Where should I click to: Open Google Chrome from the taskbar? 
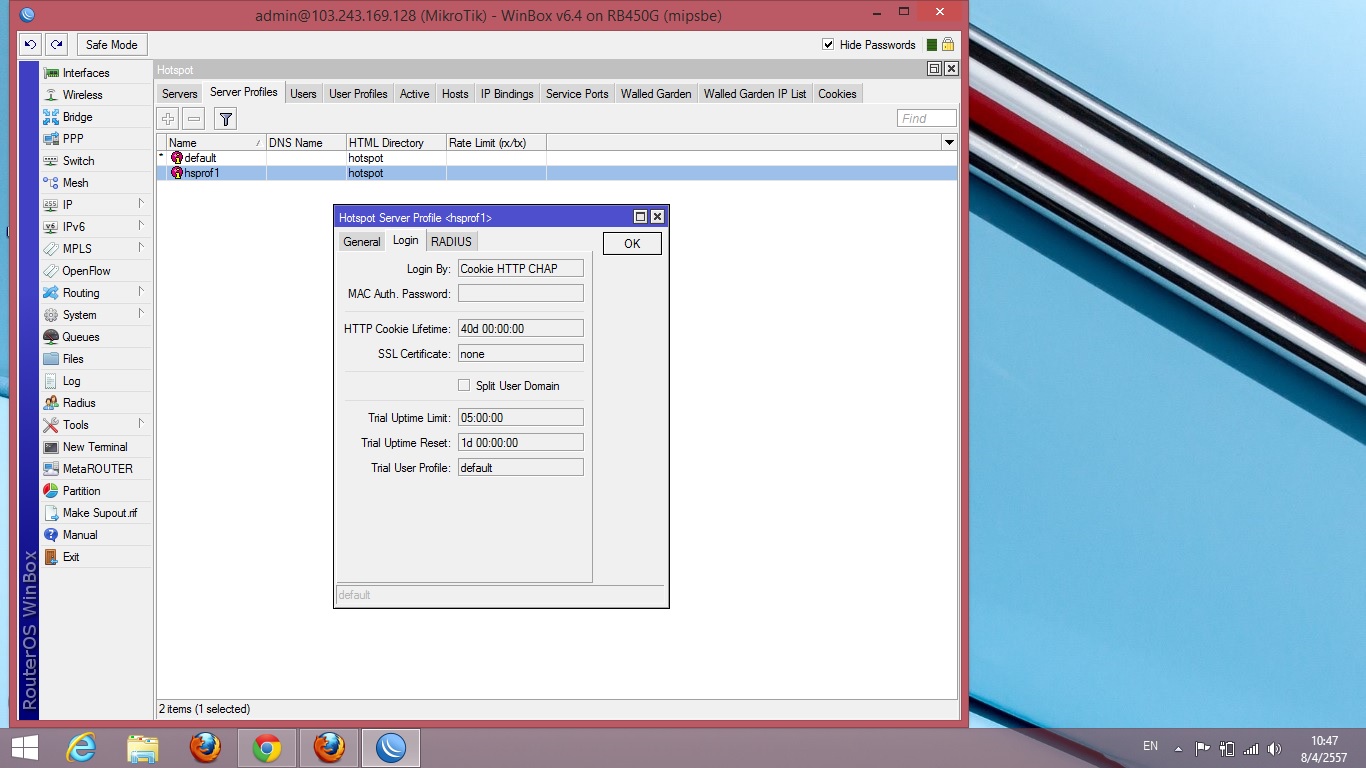[x=267, y=748]
